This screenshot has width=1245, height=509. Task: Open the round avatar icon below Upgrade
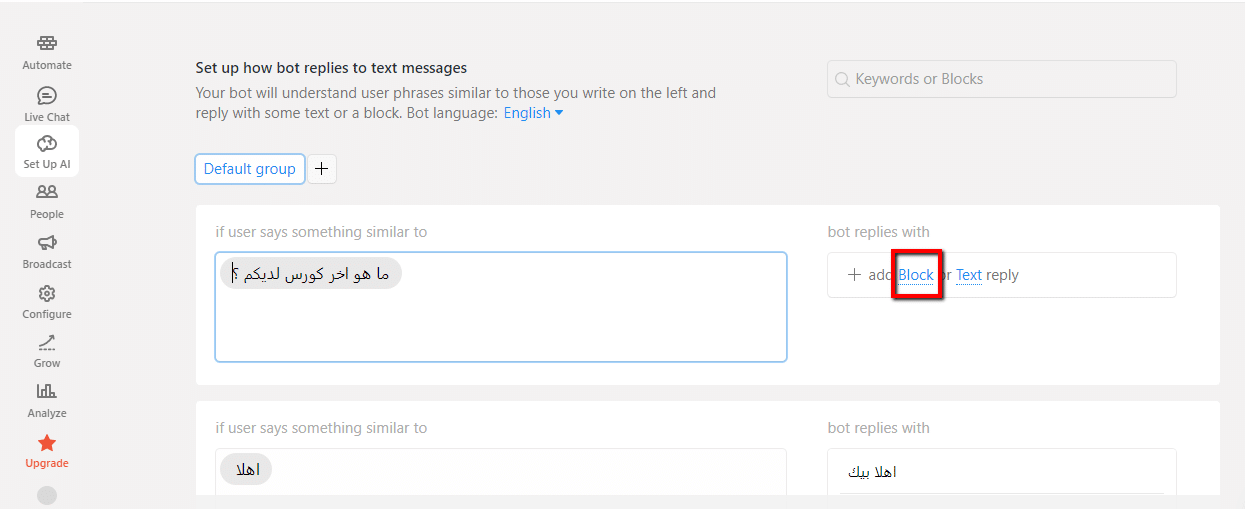pos(47,495)
